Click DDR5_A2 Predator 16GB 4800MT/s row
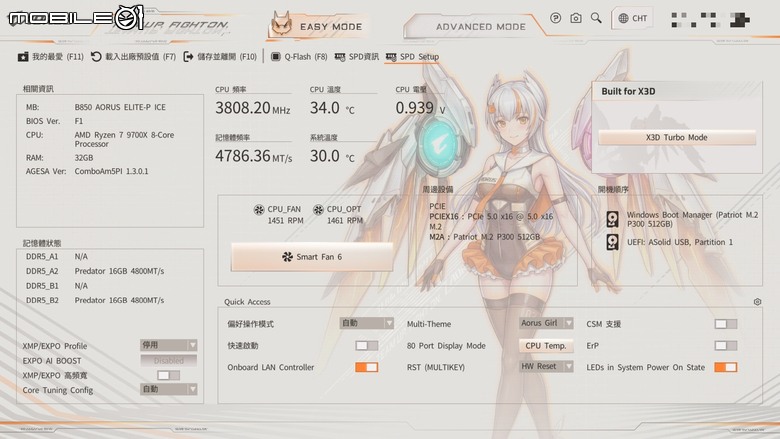The width and height of the screenshot is (780, 439). [95, 271]
